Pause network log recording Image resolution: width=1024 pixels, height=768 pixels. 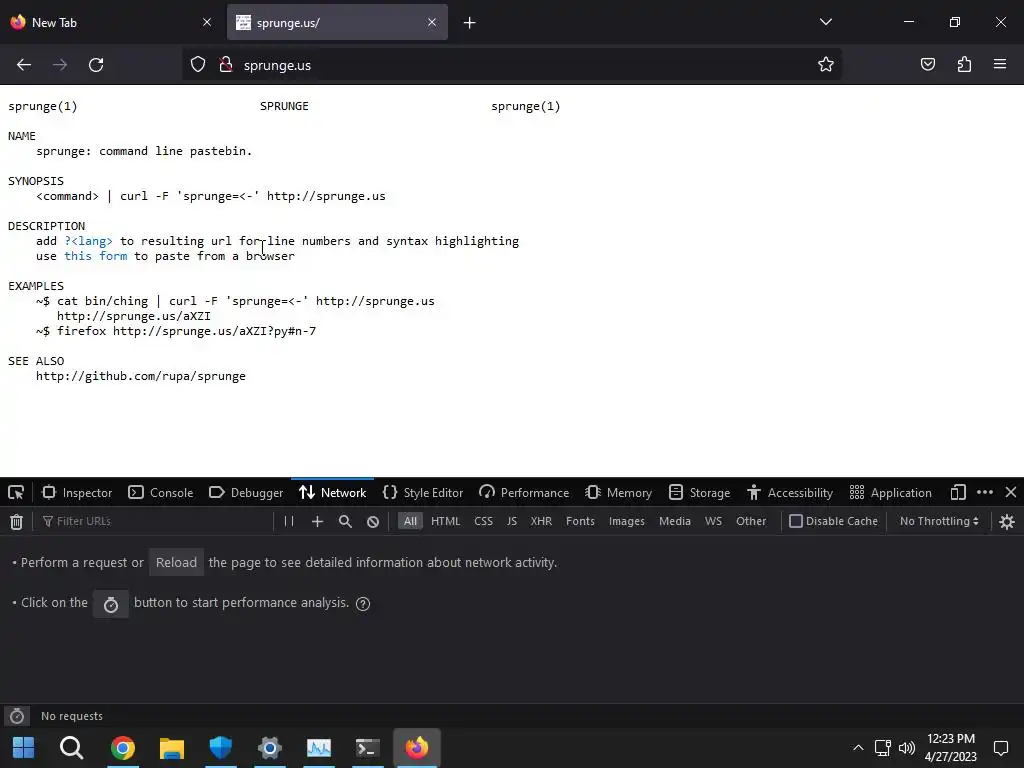289,521
